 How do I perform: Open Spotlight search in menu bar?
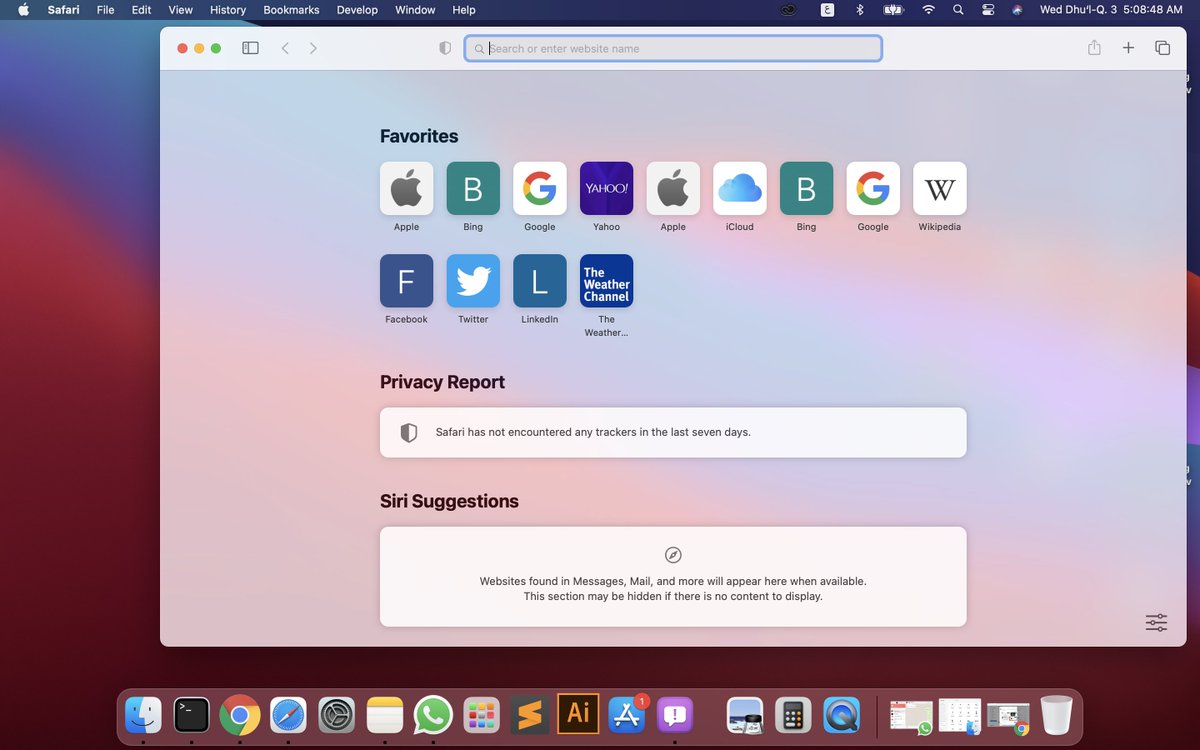pyautogui.click(x=958, y=10)
